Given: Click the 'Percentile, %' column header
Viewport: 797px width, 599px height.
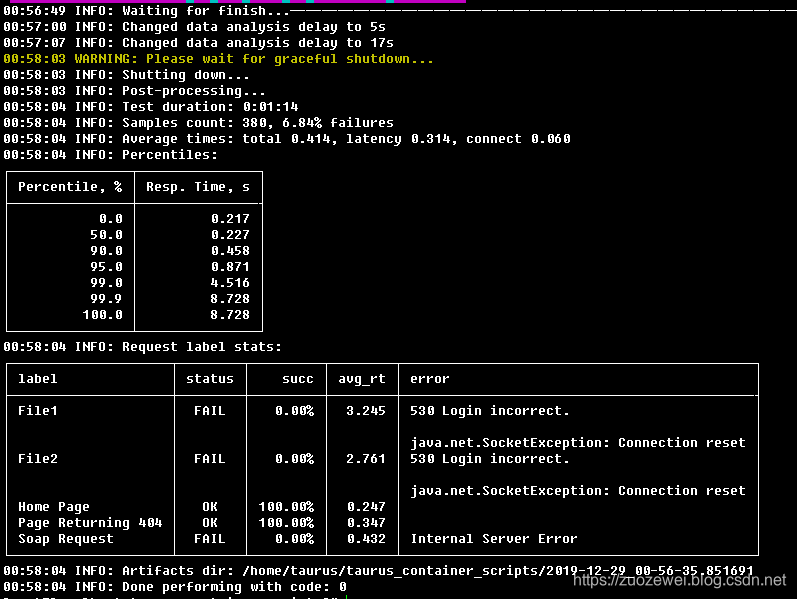Looking at the screenshot, I should 70,187.
